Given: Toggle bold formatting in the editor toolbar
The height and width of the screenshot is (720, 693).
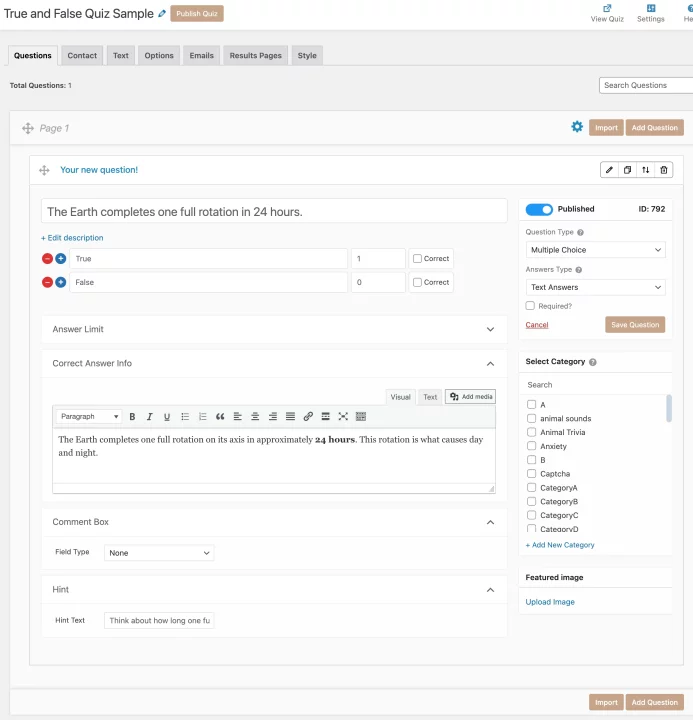Looking at the screenshot, I should click(x=132, y=416).
